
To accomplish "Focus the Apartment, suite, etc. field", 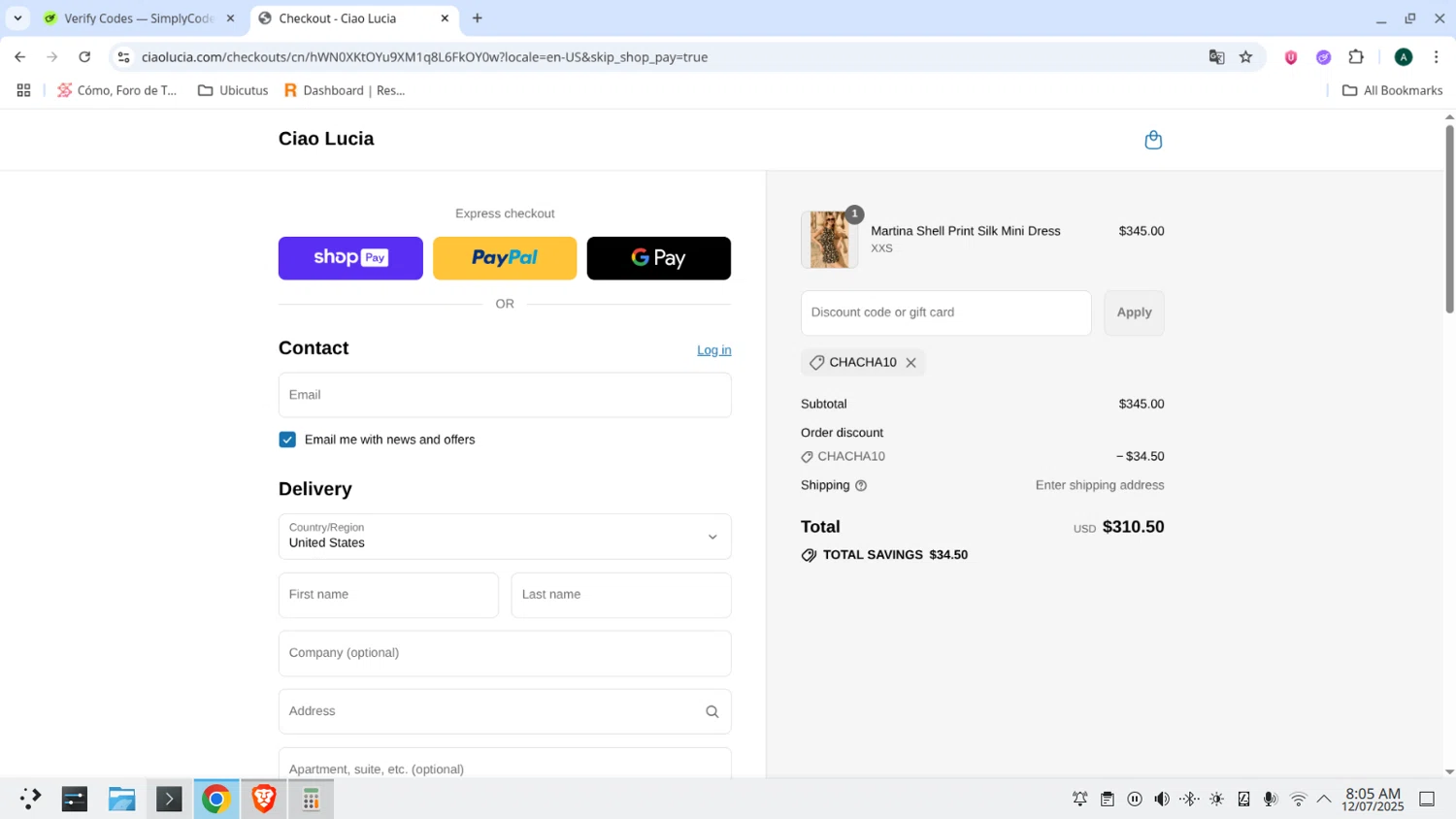I will pos(505,764).
